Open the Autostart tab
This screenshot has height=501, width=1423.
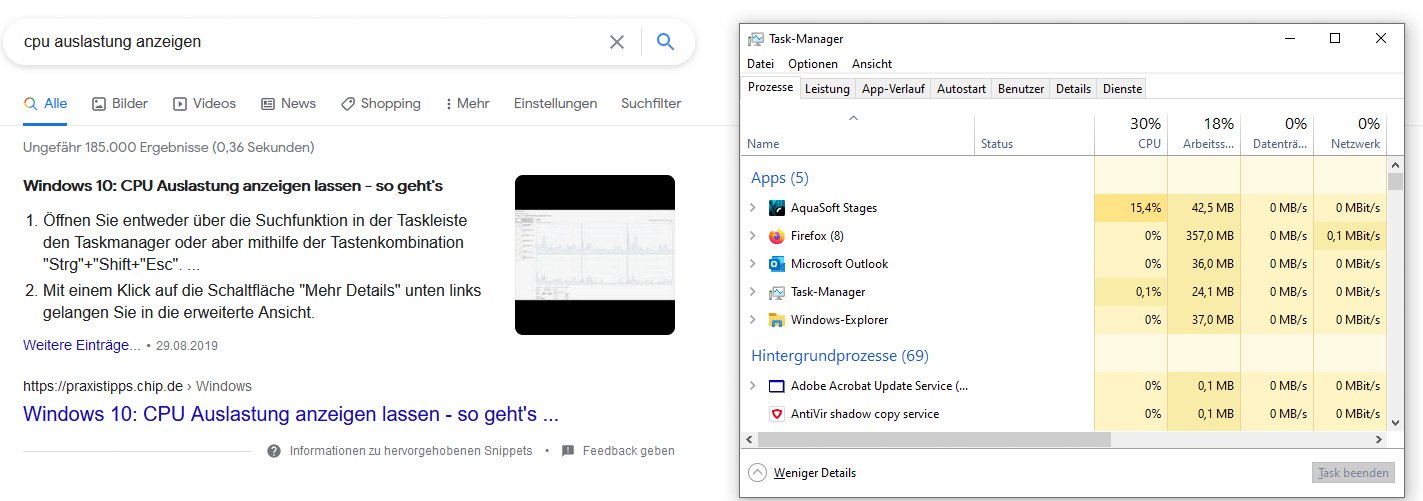tap(961, 89)
